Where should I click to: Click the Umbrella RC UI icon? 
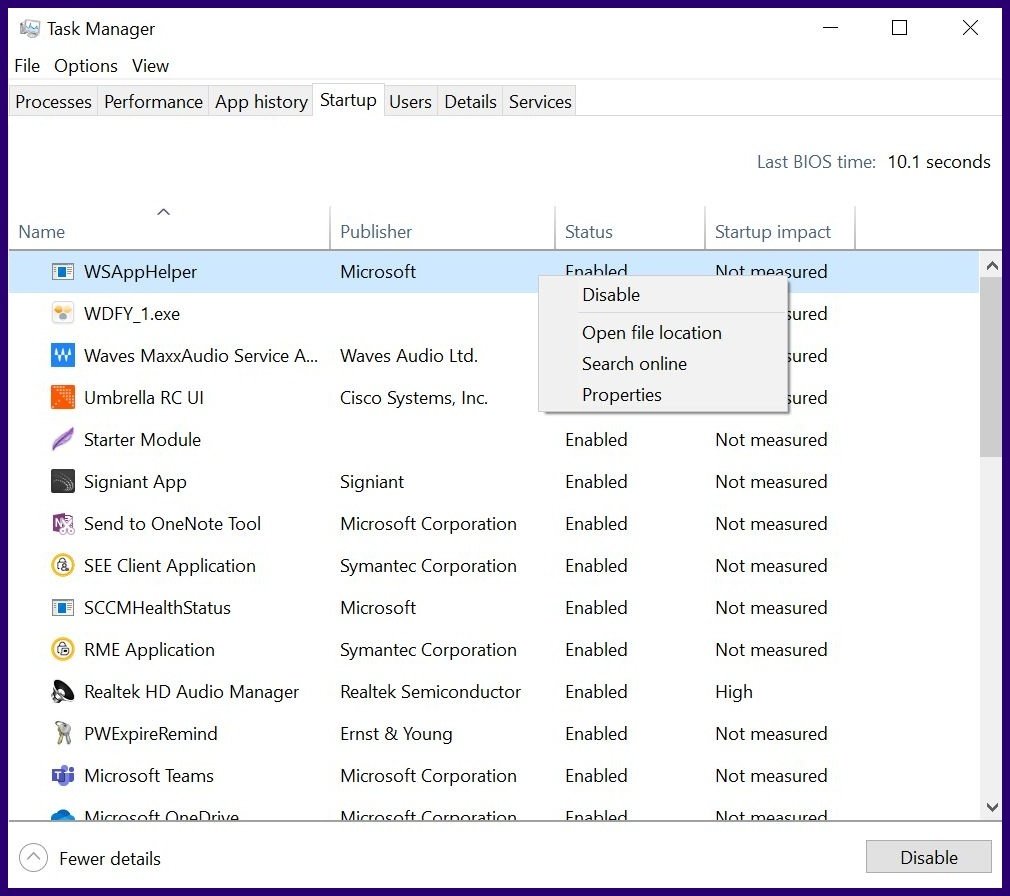62,397
